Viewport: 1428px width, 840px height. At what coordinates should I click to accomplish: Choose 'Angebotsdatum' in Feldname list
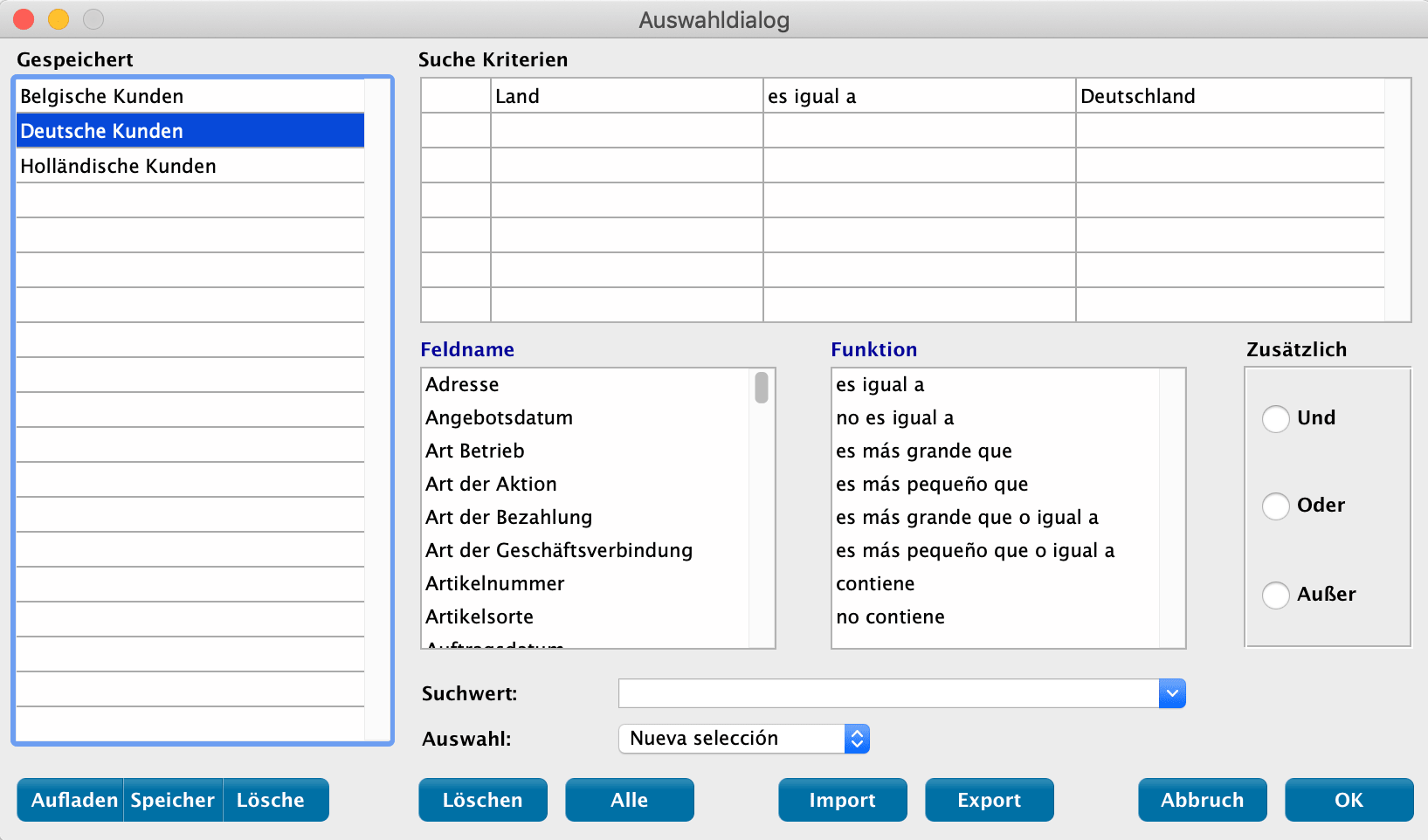(585, 418)
